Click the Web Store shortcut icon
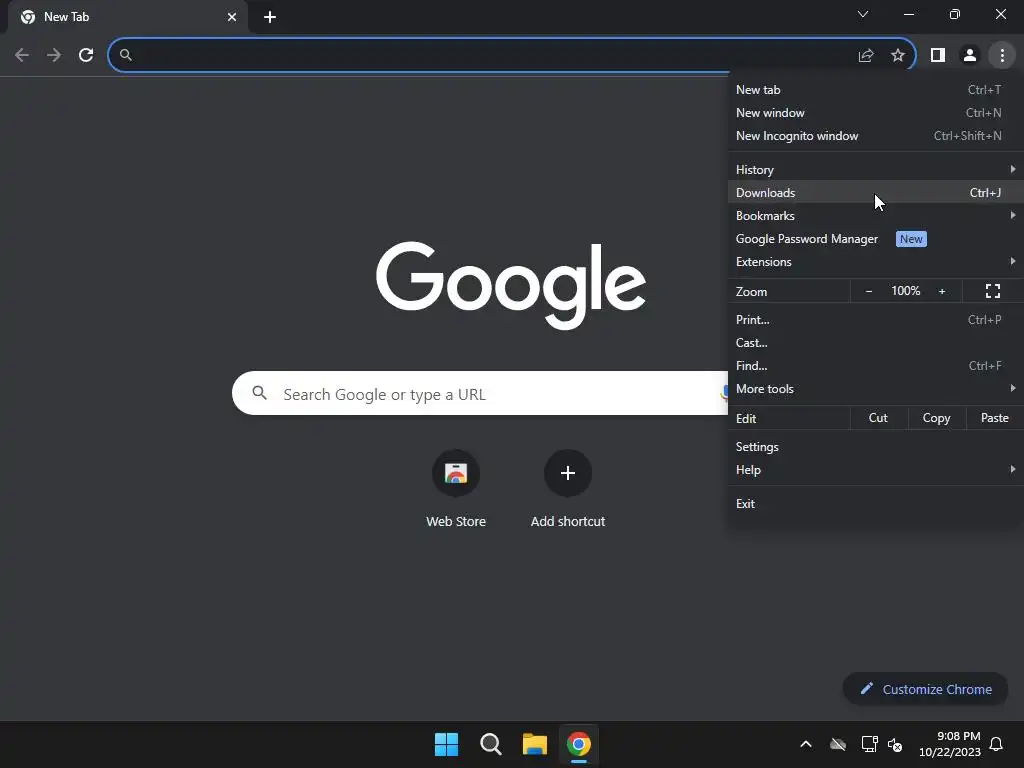Viewport: 1024px width, 768px height. point(456,473)
